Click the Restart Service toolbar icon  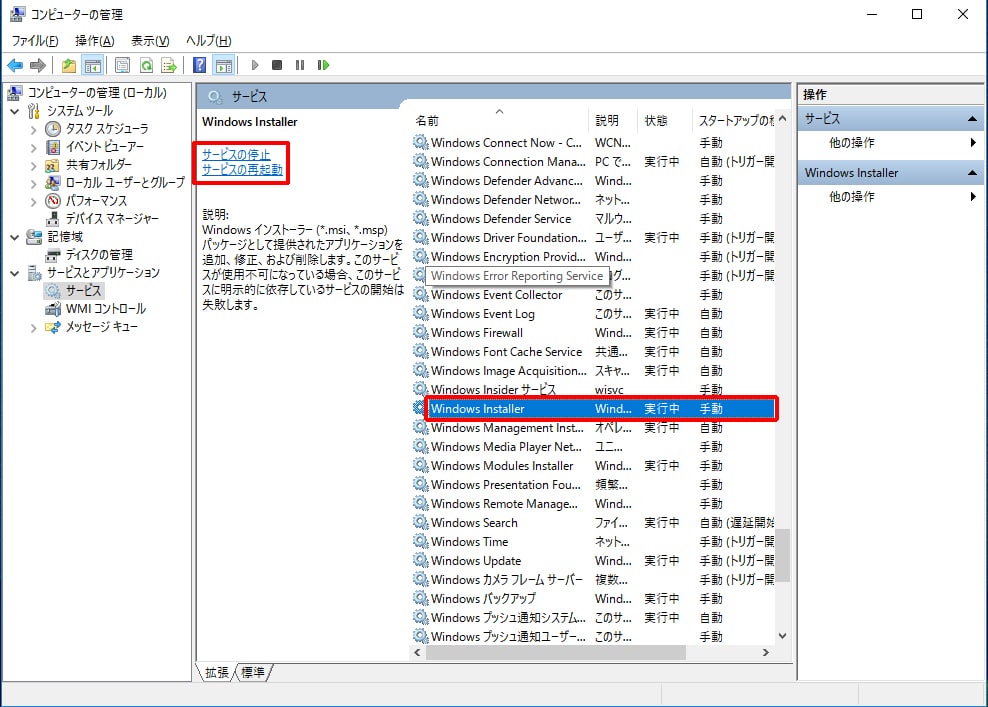(323, 65)
